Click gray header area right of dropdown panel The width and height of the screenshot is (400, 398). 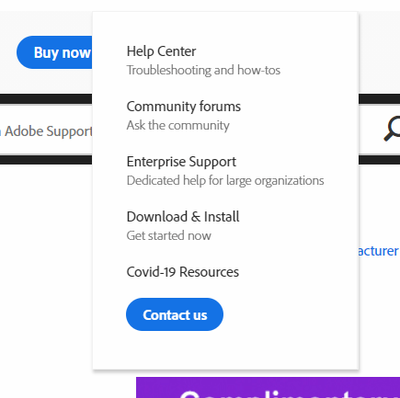click(379, 53)
